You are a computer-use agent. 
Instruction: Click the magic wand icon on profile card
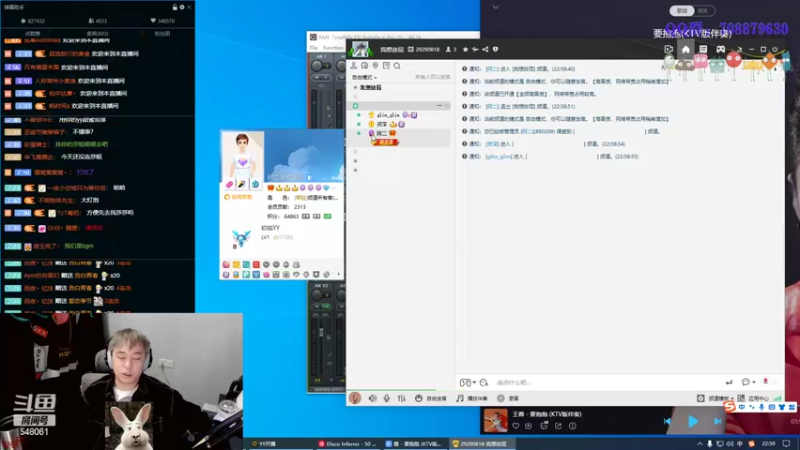[242, 184]
